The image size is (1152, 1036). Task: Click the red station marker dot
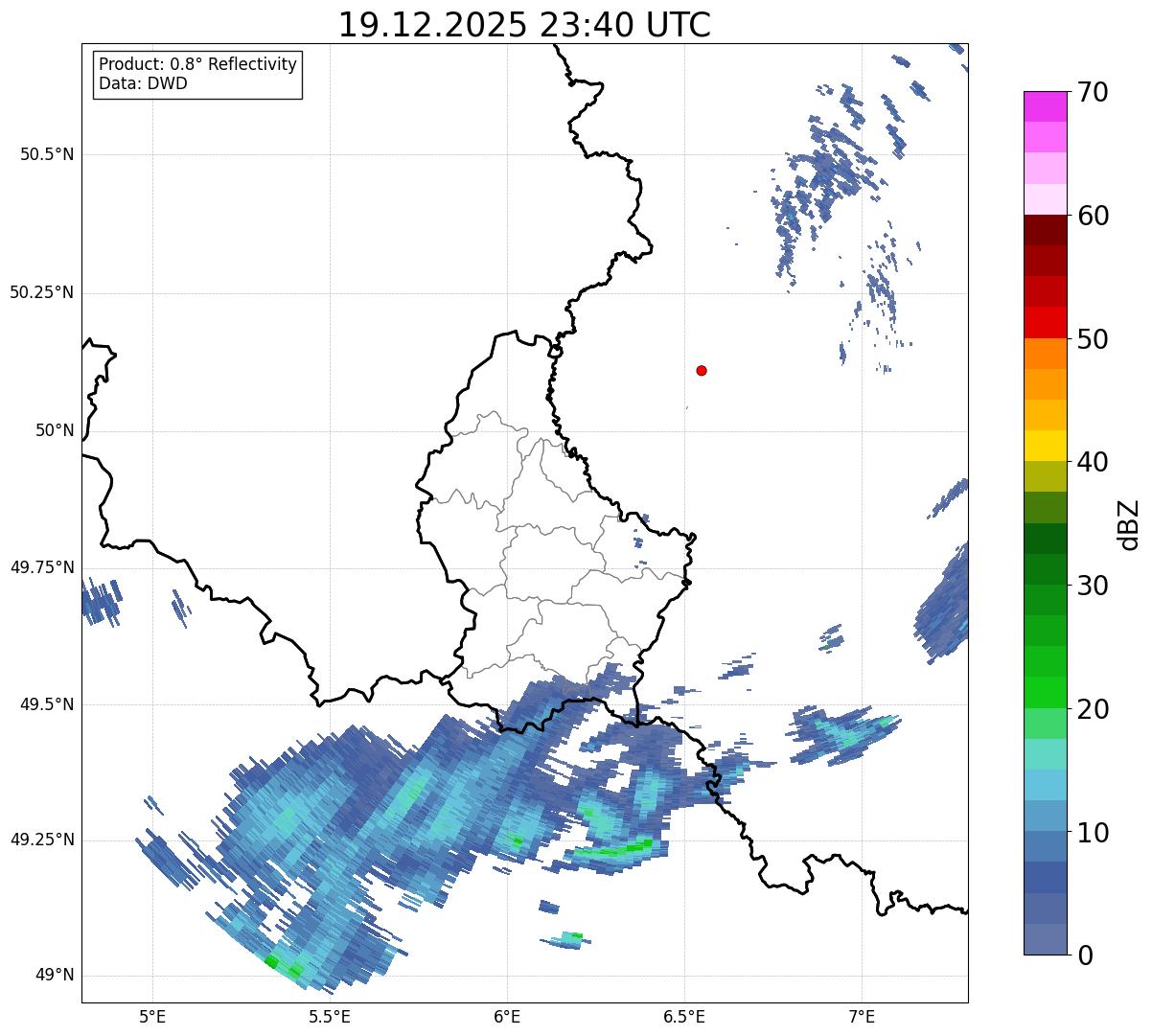702,370
